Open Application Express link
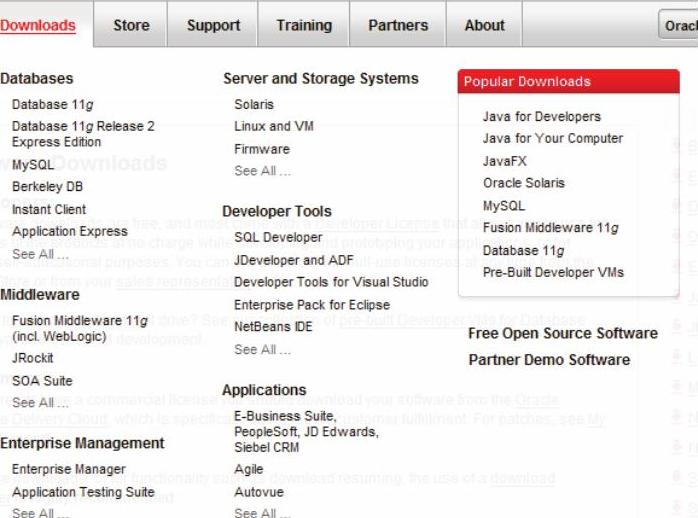 pos(70,231)
